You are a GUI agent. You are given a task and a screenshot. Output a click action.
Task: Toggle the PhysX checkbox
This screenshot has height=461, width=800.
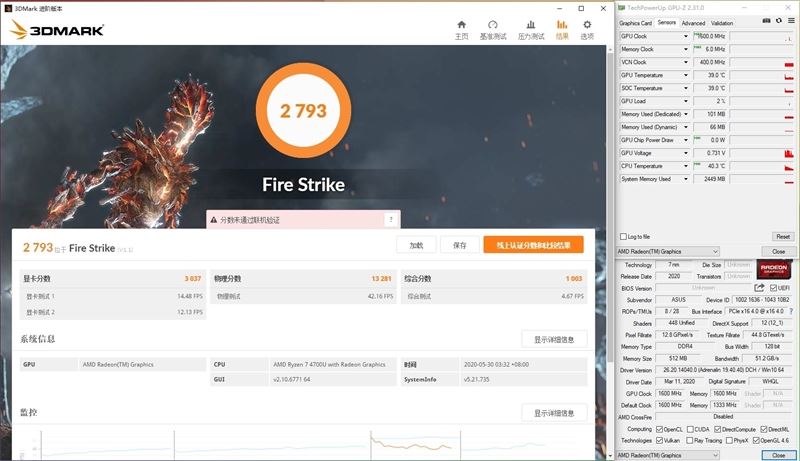(x=729, y=440)
